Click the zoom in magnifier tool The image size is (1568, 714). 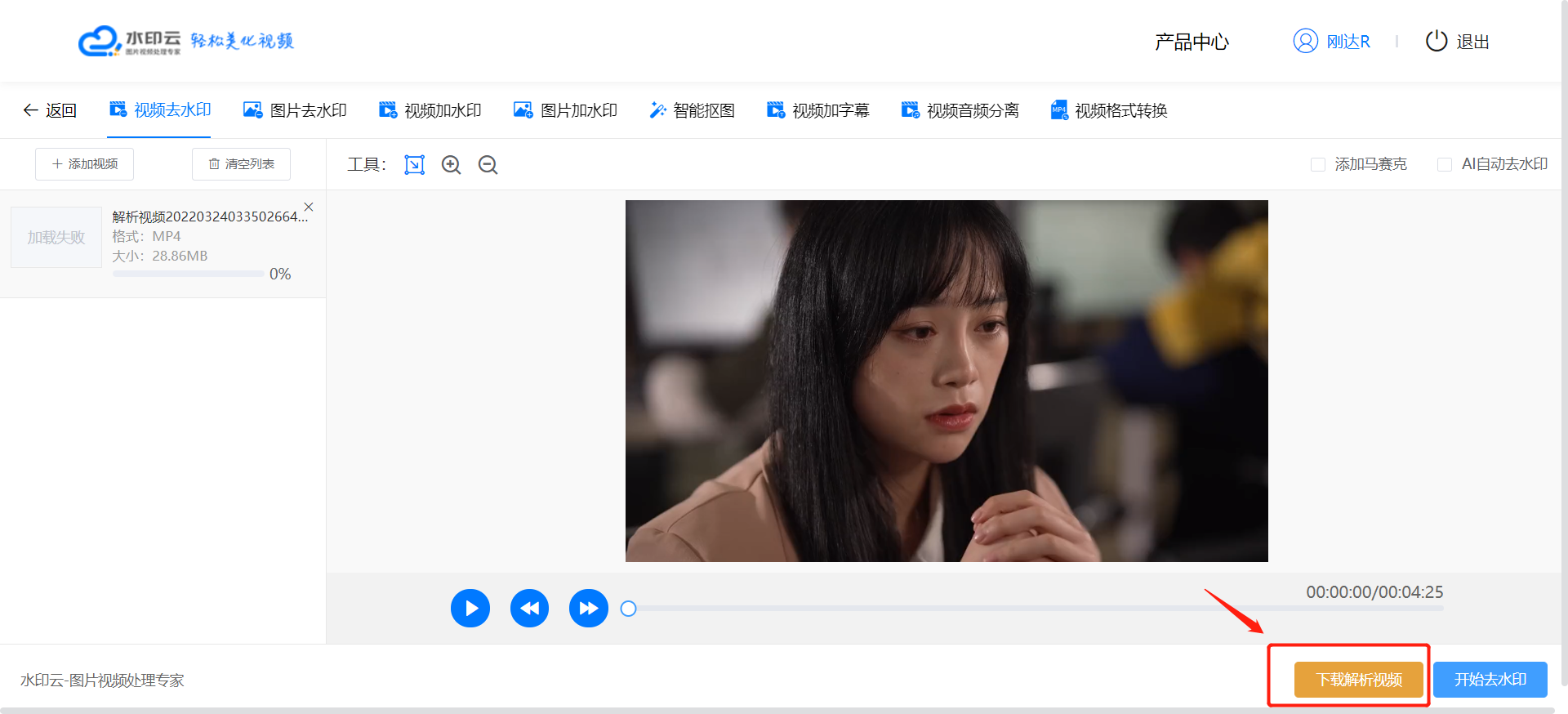tap(451, 165)
